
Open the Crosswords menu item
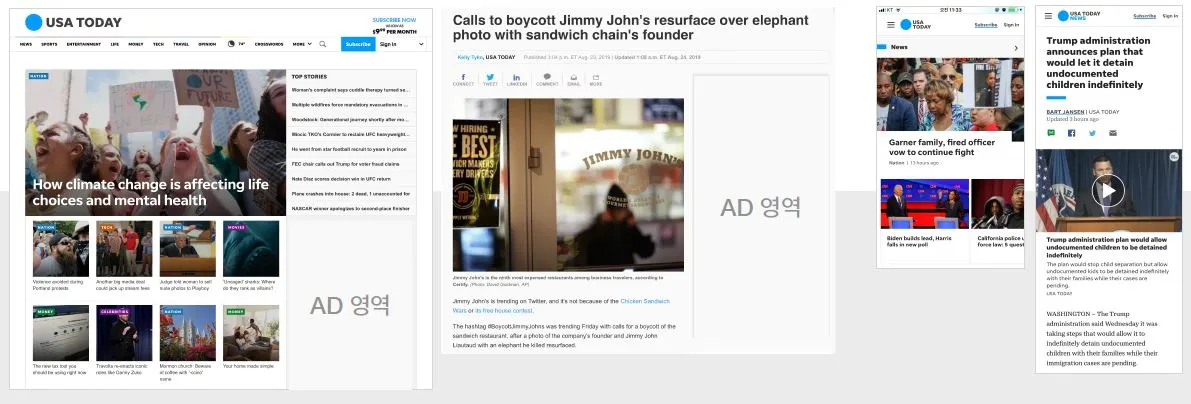coord(269,44)
